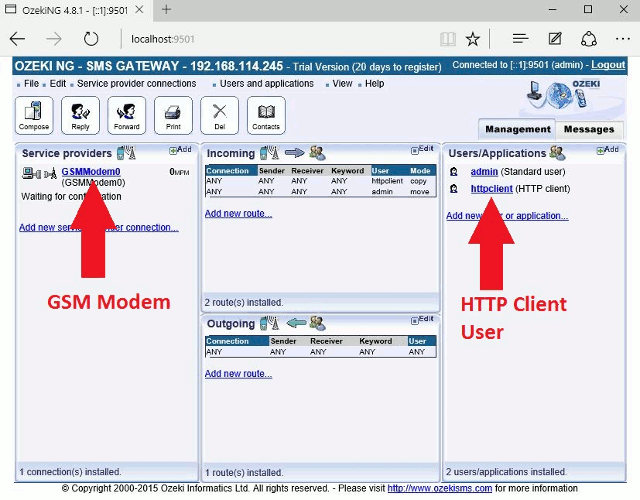Click the modem connection icon beside GSMModem0
Screen dimensions: 640x500
coord(39,173)
